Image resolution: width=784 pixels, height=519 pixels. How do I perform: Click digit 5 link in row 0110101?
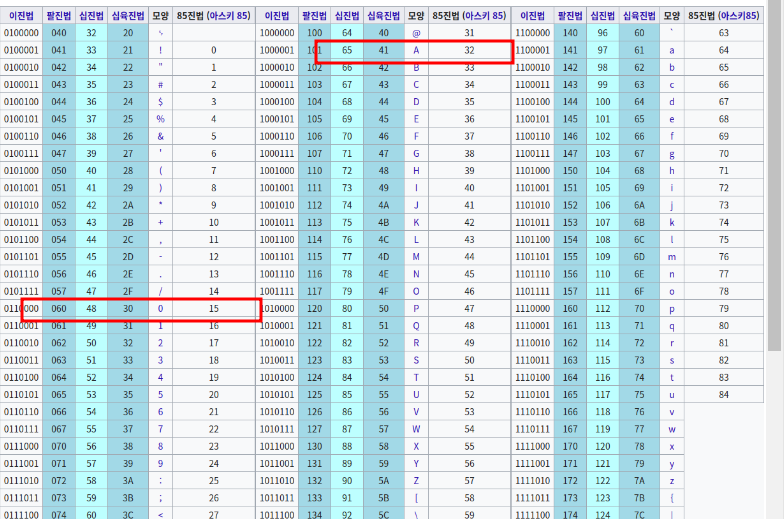[x=160, y=394]
